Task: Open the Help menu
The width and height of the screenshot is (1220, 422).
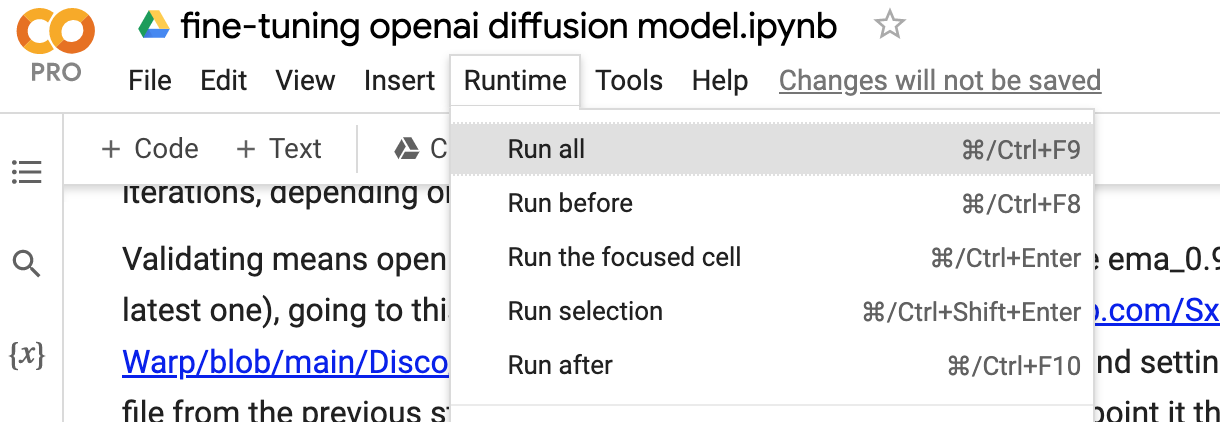Action: 720,81
